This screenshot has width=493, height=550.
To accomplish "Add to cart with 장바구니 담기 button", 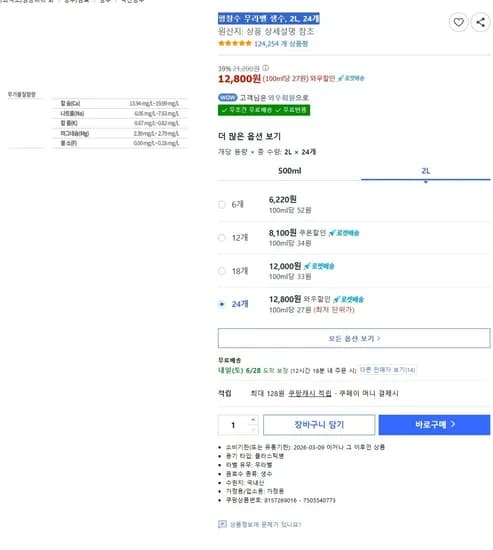I will [x=319, y=425].
